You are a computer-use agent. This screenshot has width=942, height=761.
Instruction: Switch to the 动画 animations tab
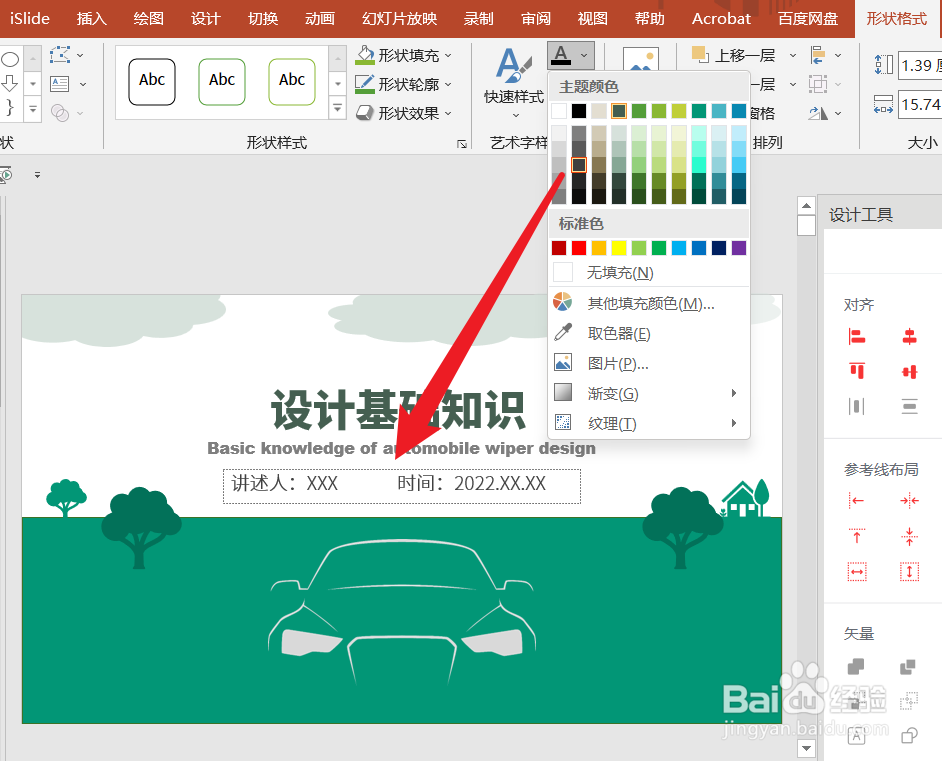[x=320, y=19]
